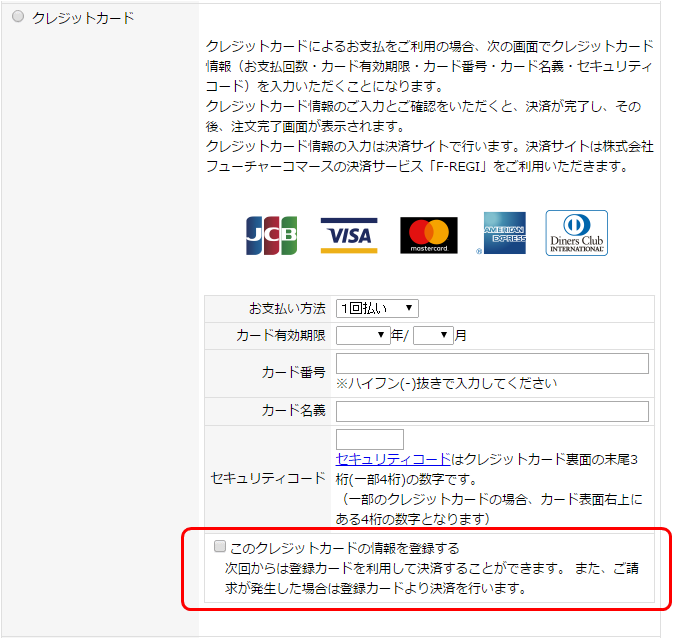Check このクレジットカードの情報を登録する checkbox
The height and width of the screenshot is (639, 676).
click(220, 547)
